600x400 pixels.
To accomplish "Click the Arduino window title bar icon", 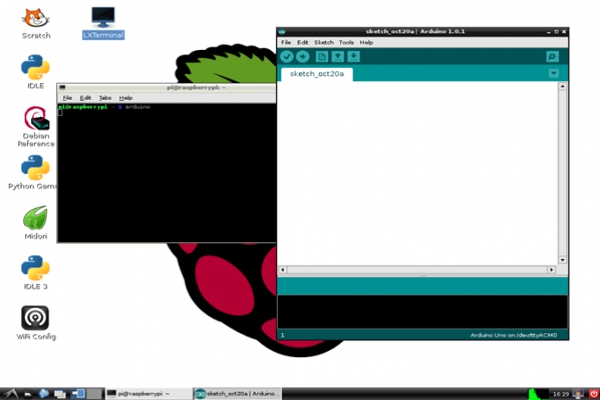I will coord(282,32).
